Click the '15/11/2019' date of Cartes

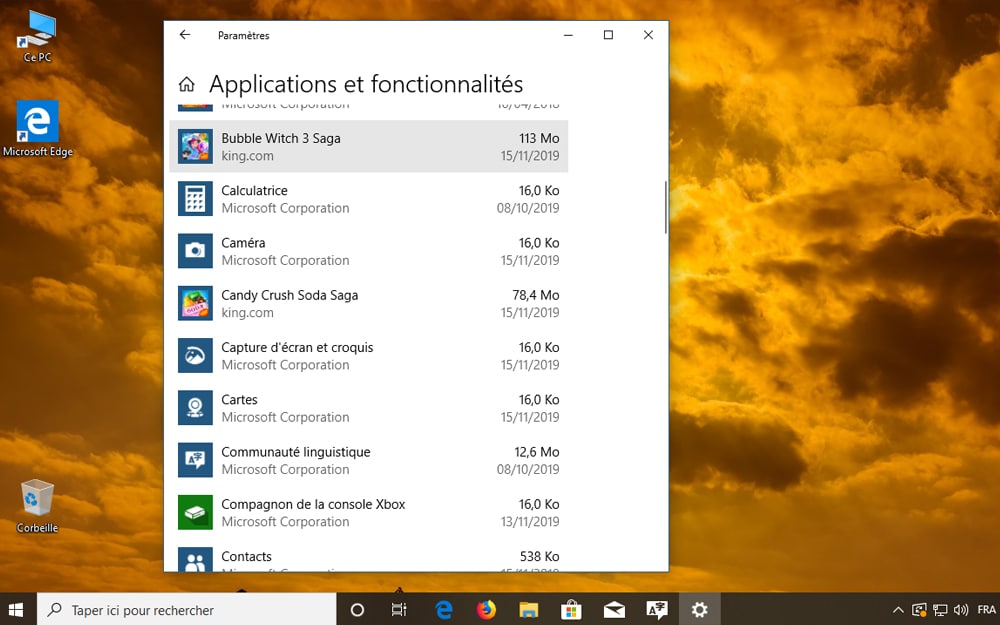(530, 417)
